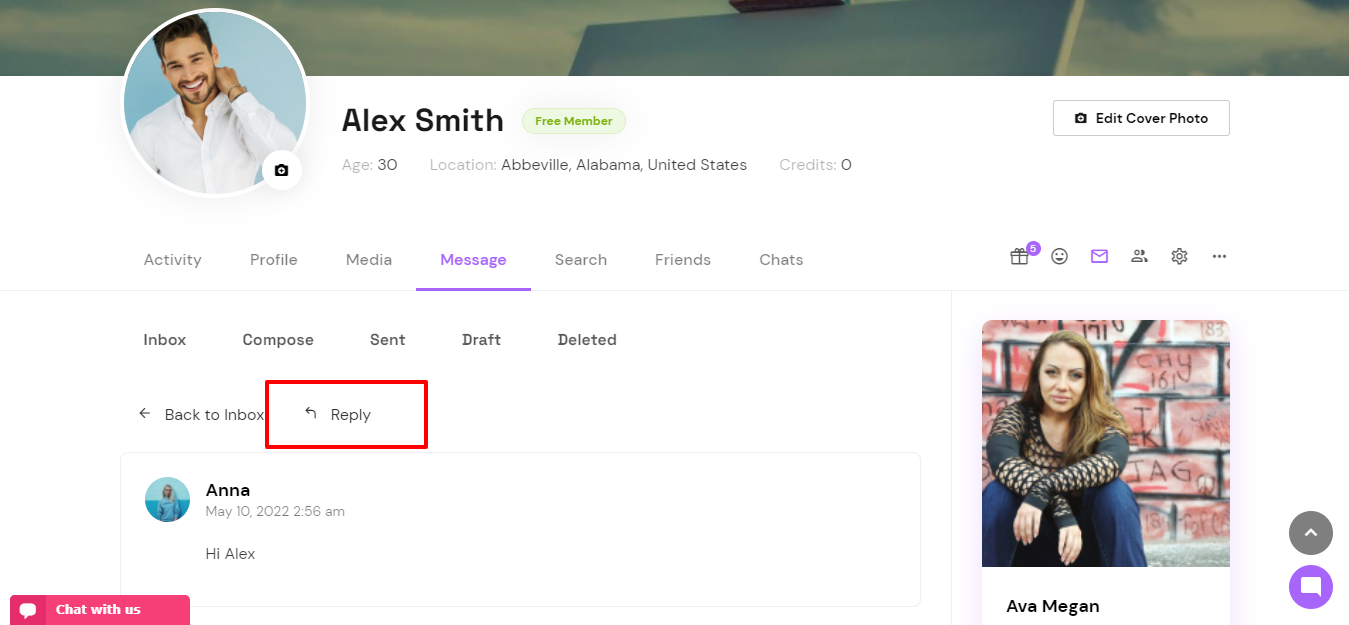Open the envelope messages icon
The image size is (1349, 625).
tap(1100, 257)
